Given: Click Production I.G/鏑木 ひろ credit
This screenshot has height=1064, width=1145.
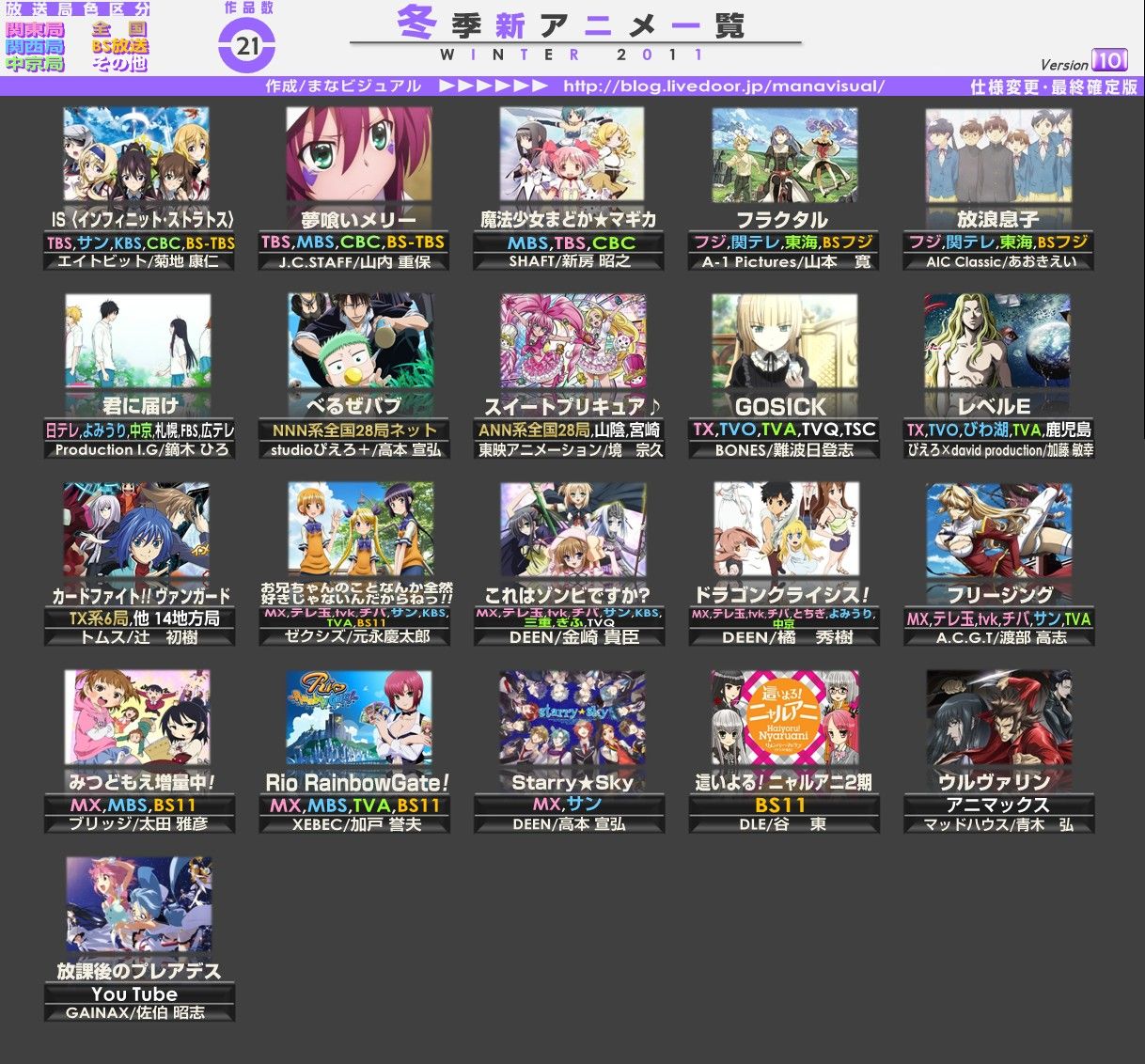Looking at the screenshot, I should [141, 450].
